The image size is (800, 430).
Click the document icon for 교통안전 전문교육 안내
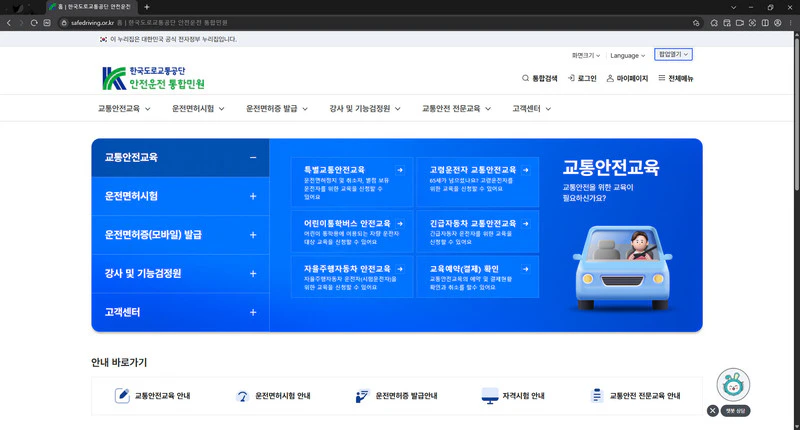pyautogui.click(x=596, y=395)
